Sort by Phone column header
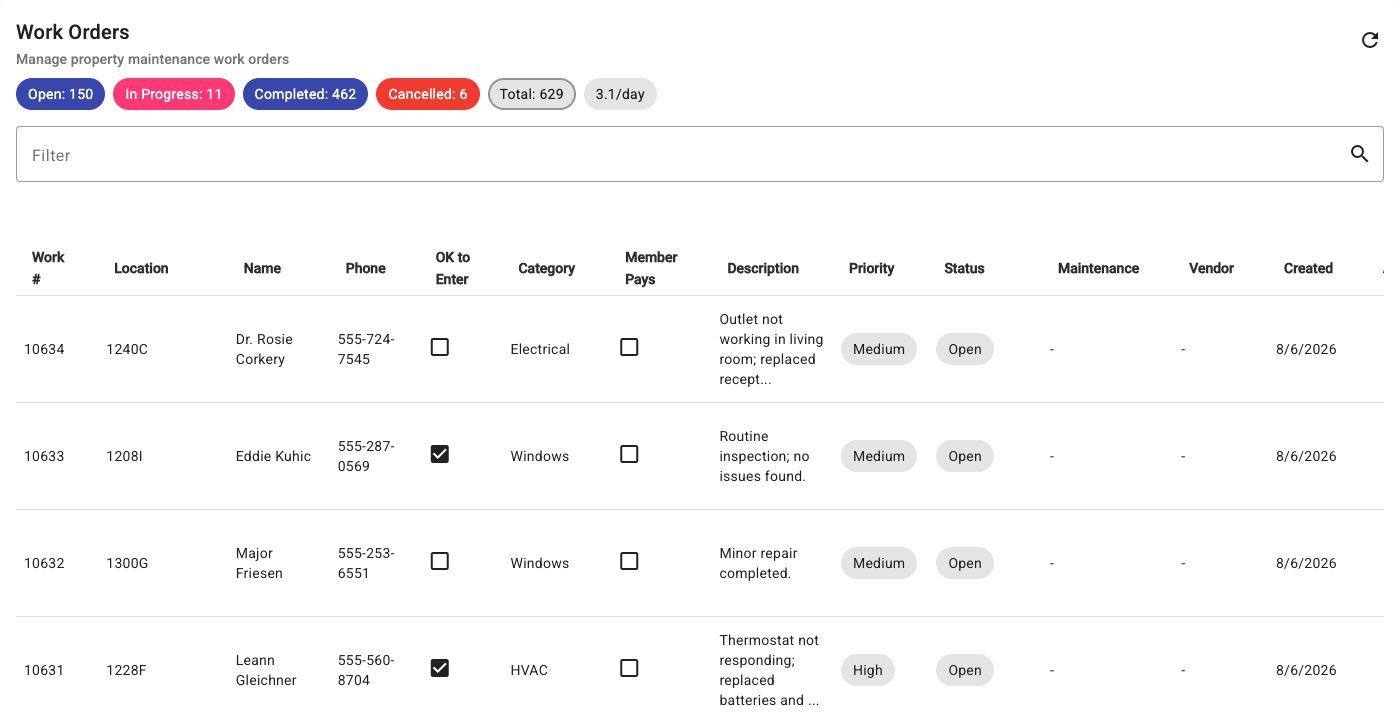 tap(365, 268)
